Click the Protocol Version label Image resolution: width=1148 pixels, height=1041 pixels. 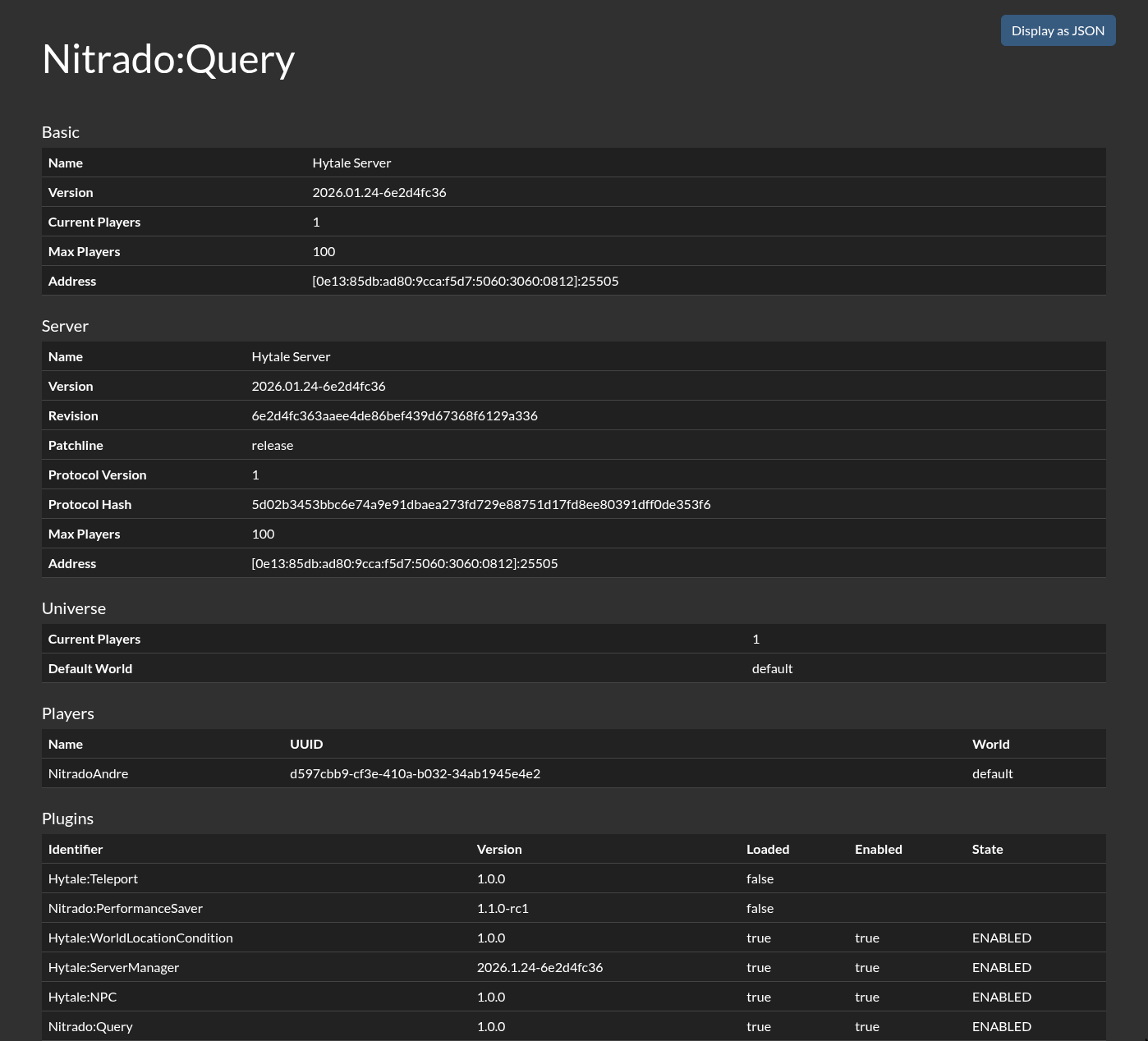tap(97, 475)
